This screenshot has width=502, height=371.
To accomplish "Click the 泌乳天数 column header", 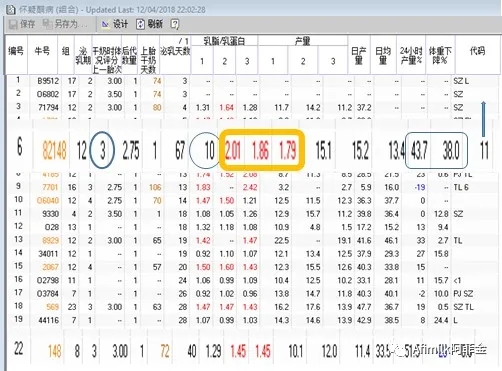I will point(175,51).
